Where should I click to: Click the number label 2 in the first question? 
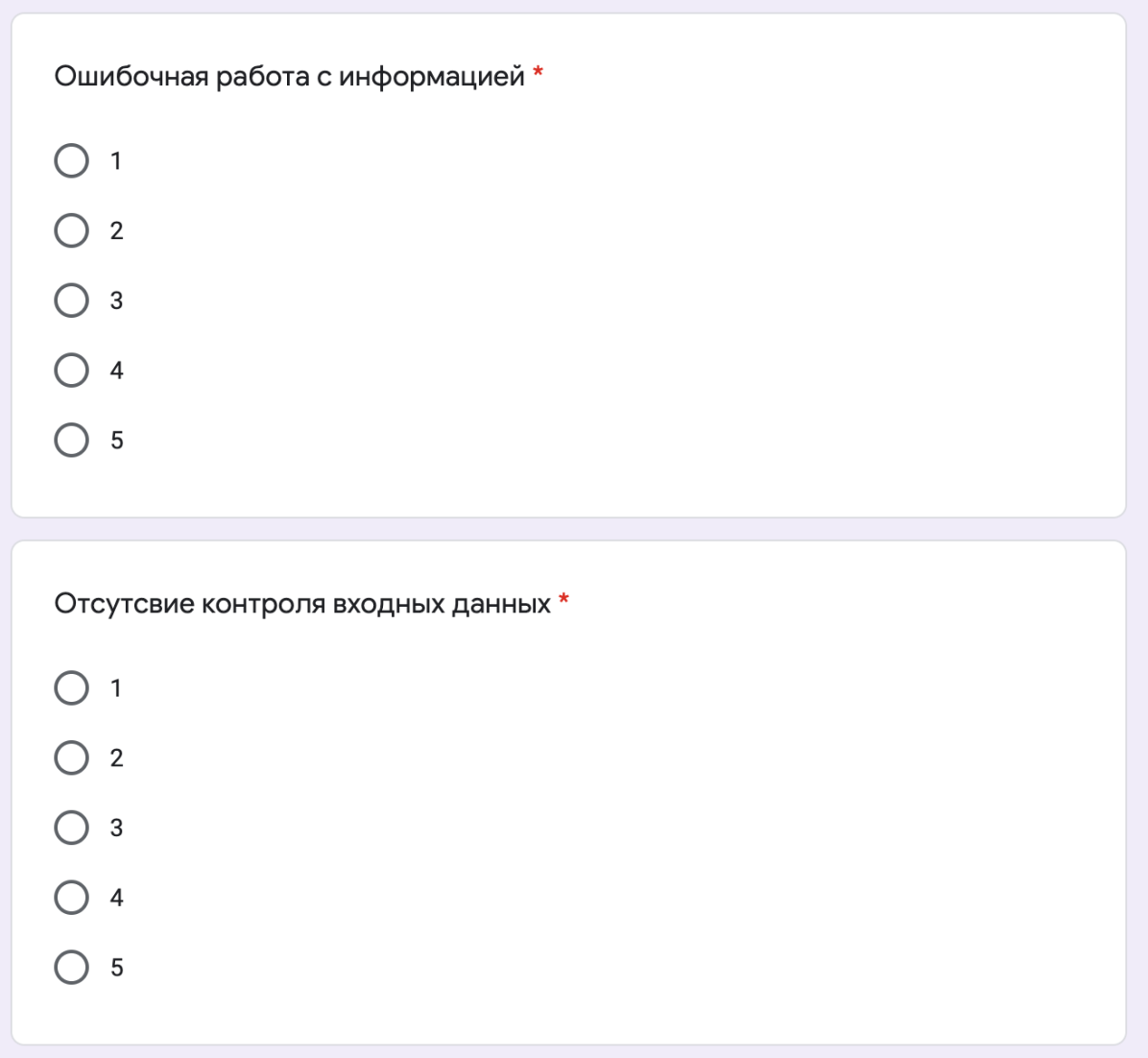pyautogui.click(x=116, y=230)
